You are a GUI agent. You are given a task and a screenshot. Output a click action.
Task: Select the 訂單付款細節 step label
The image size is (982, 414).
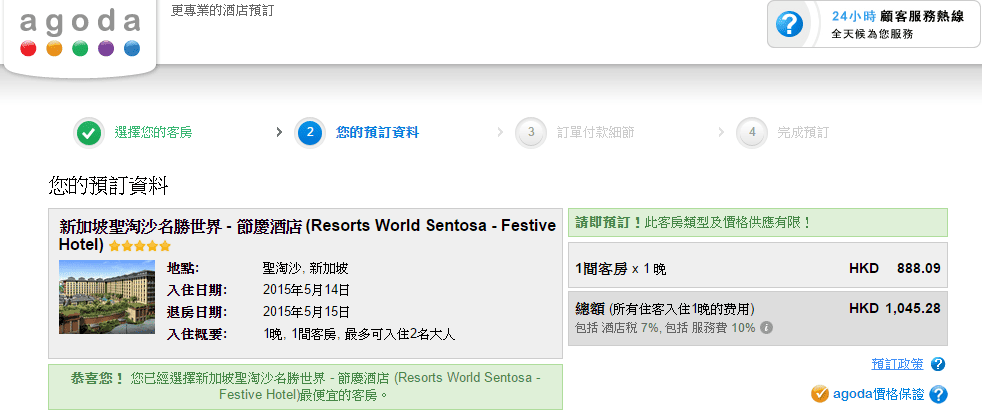[595, 132]
